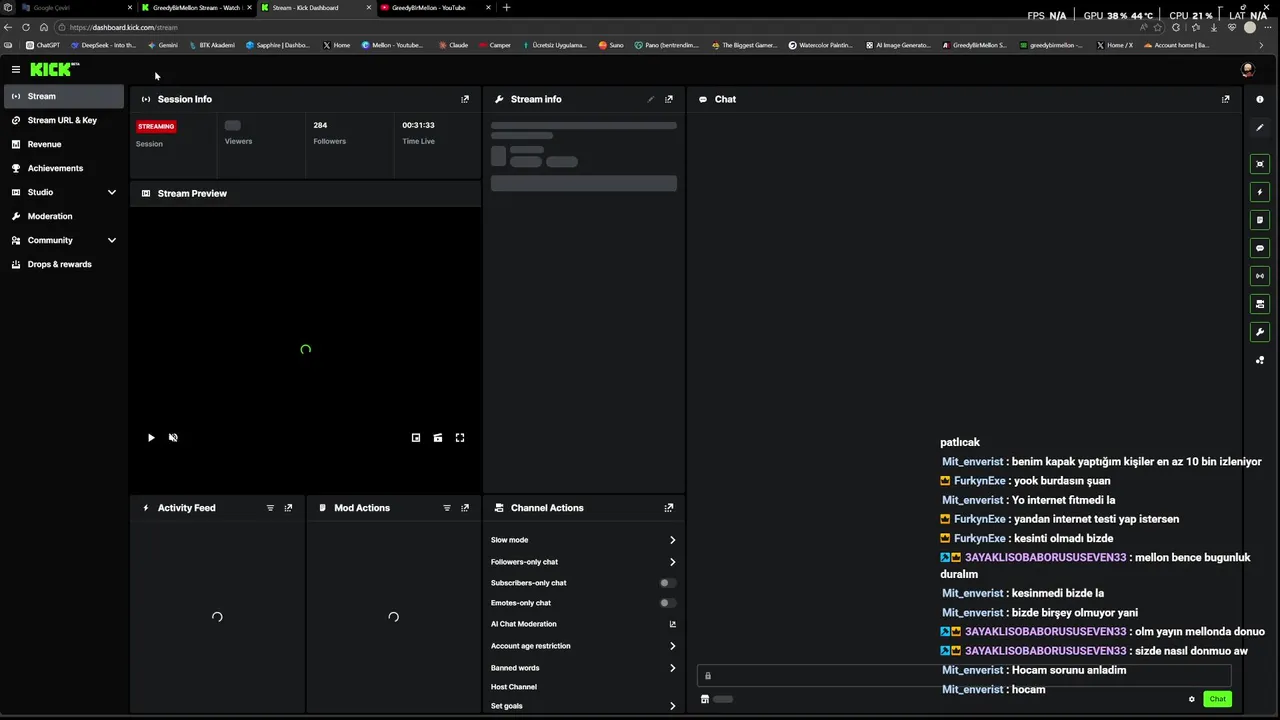The width and height of the screenshot is (1280, 720).
Task: Toggle the chat bubble widget in right sidebar
Action: point(1260,248)
